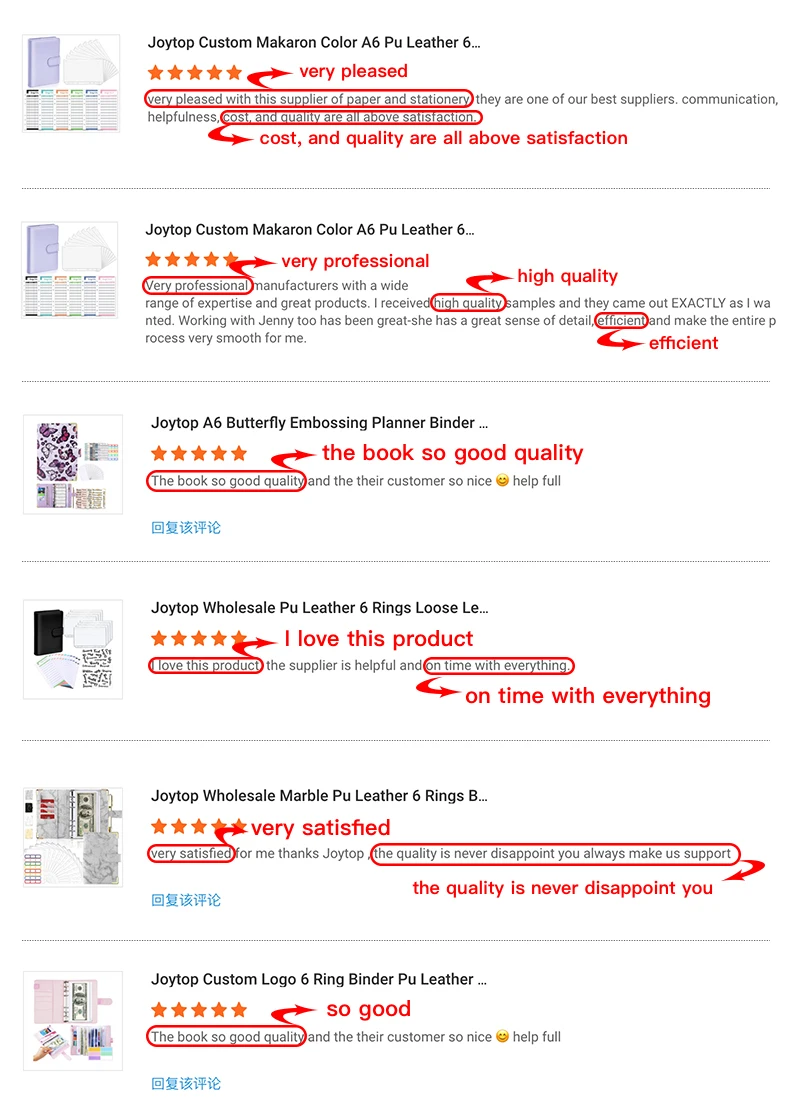The image size is (790, 1112).
Task: Click the circled 'on time with everything' text
Action: click(498, 666)
